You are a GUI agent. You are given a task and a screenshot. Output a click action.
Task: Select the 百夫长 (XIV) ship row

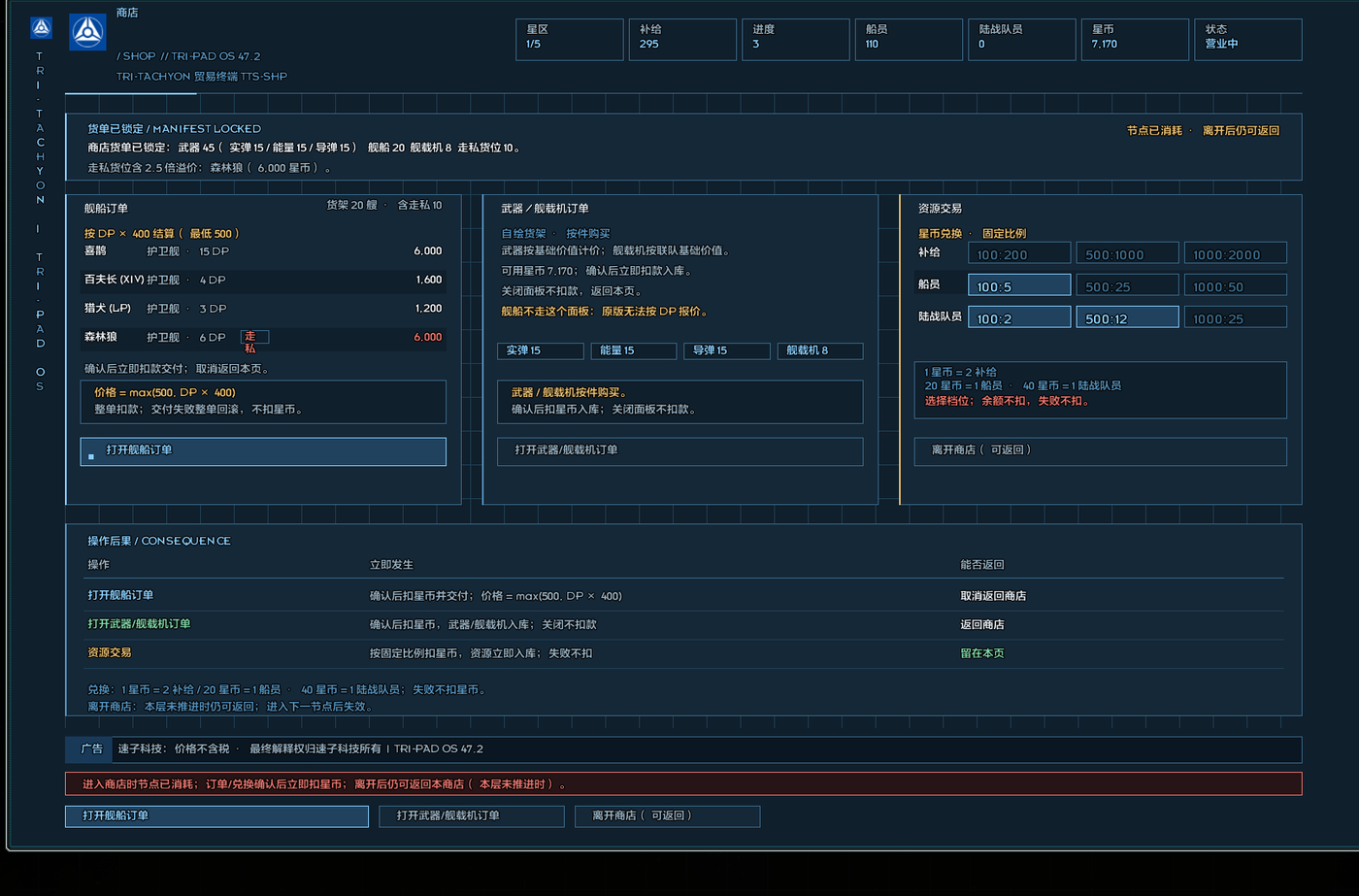coord(263,280)
